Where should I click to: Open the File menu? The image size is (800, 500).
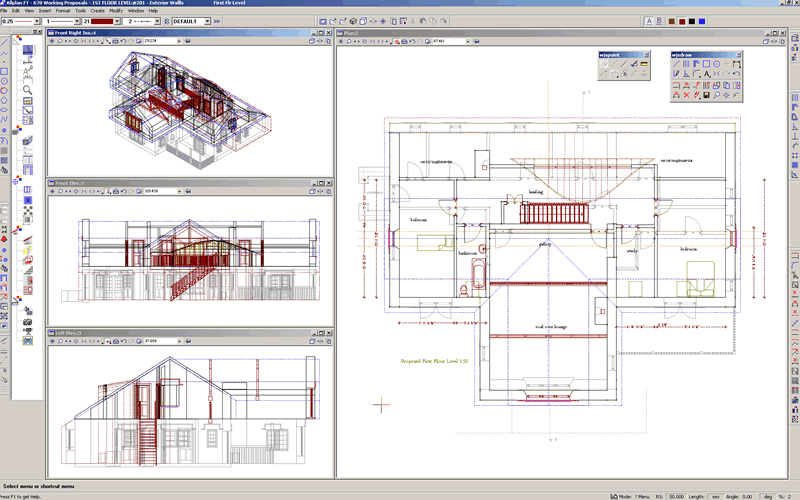pos(4,10)
